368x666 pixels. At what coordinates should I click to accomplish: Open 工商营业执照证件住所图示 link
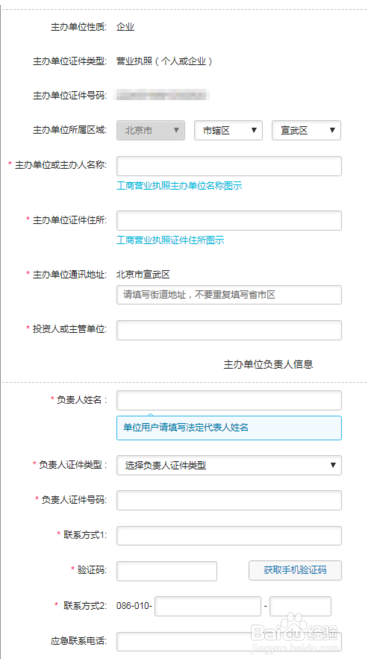pyautogui.click(x=170, y=240)
